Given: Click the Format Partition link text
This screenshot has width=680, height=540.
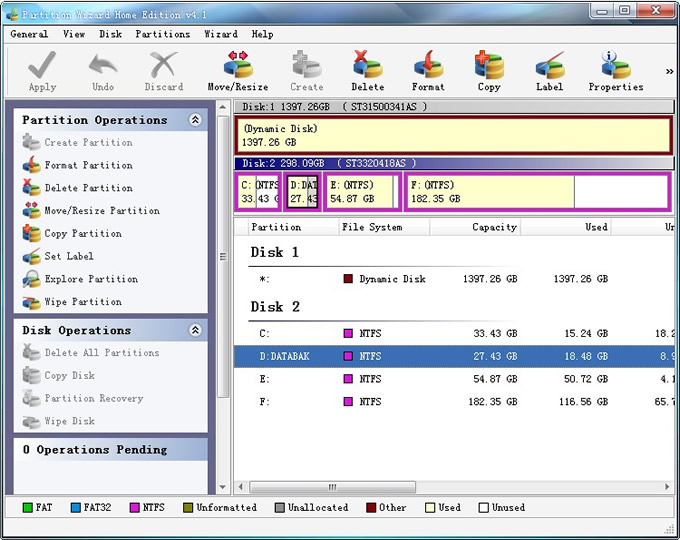Looking at the screenshot, I should (88, 165).
